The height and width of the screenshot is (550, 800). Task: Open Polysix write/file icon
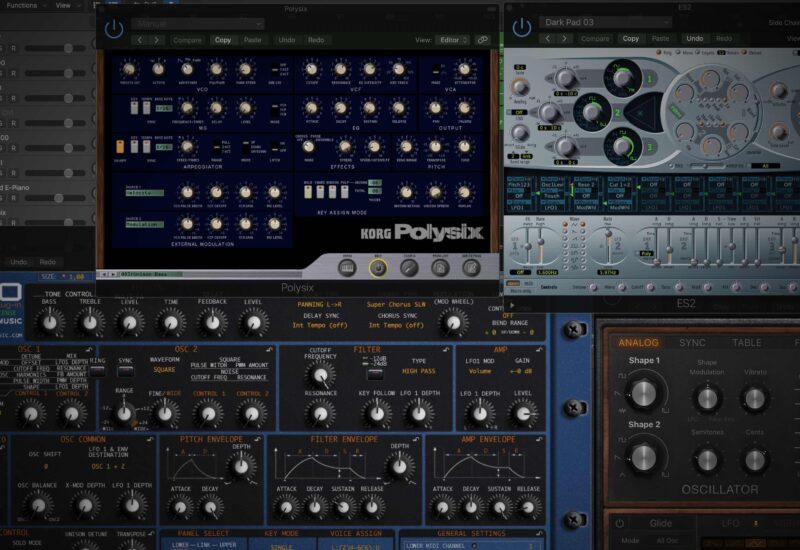click(x=471, y=268)
